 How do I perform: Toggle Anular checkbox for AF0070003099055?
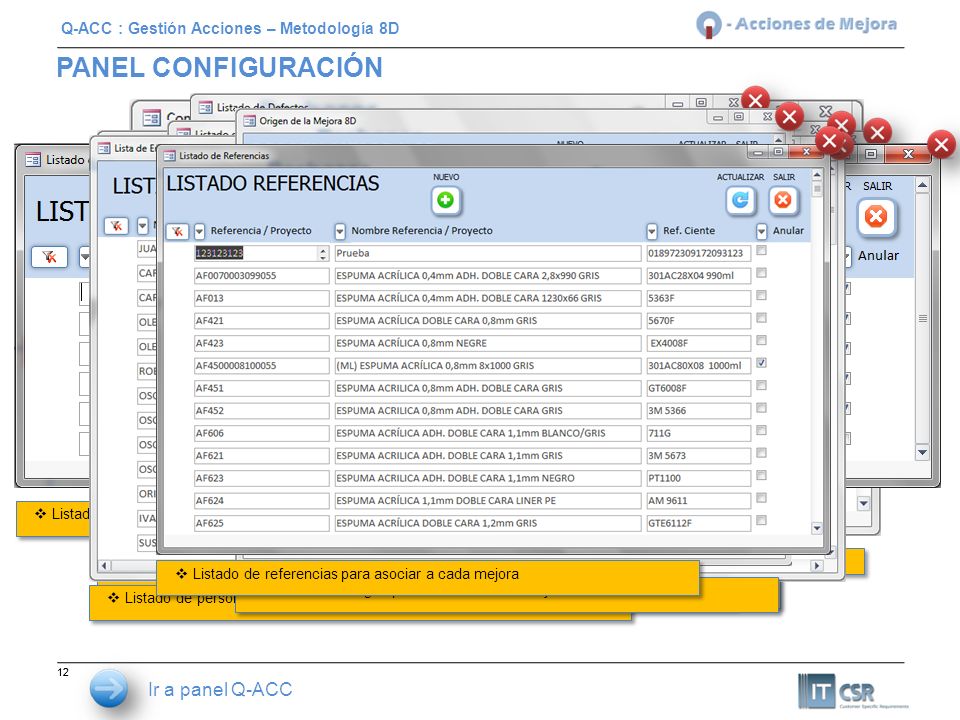[x=761, y=273]
